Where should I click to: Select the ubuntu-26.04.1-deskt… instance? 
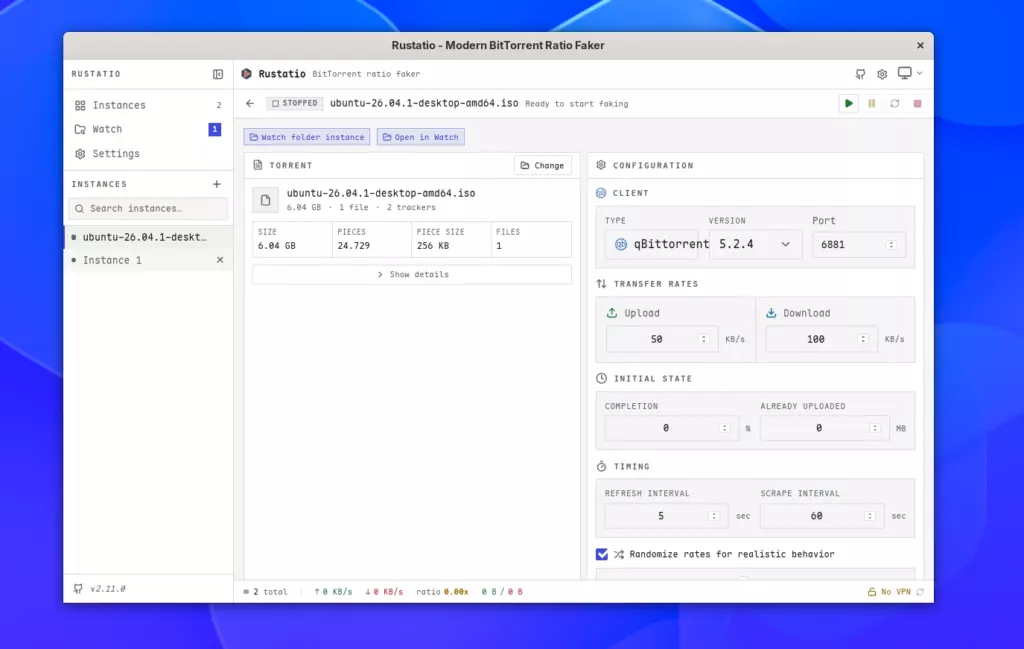(148, 237)
